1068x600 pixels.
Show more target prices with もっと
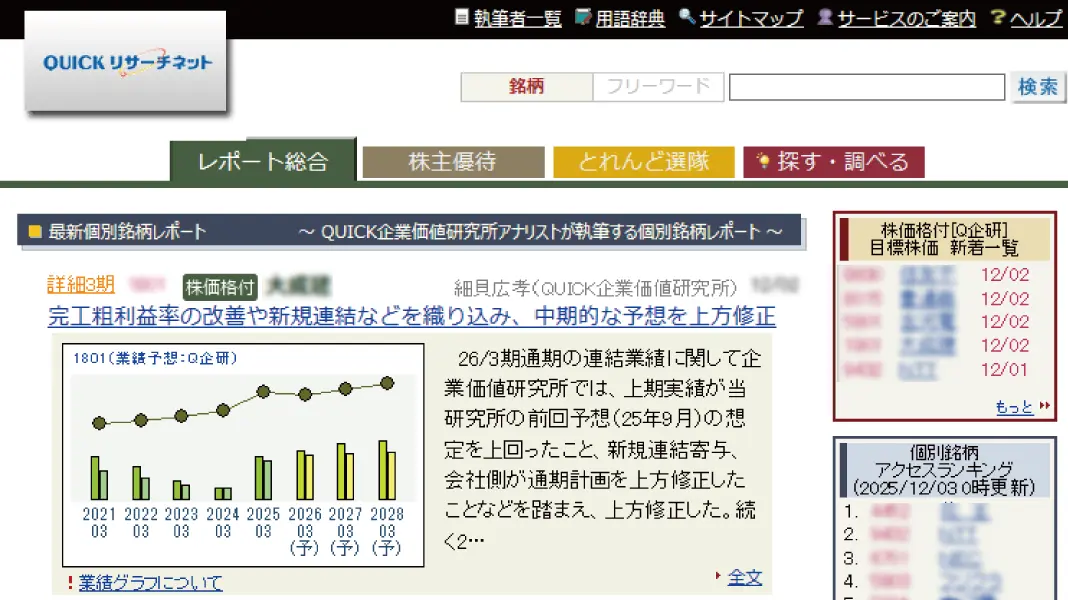(1014, 407)
